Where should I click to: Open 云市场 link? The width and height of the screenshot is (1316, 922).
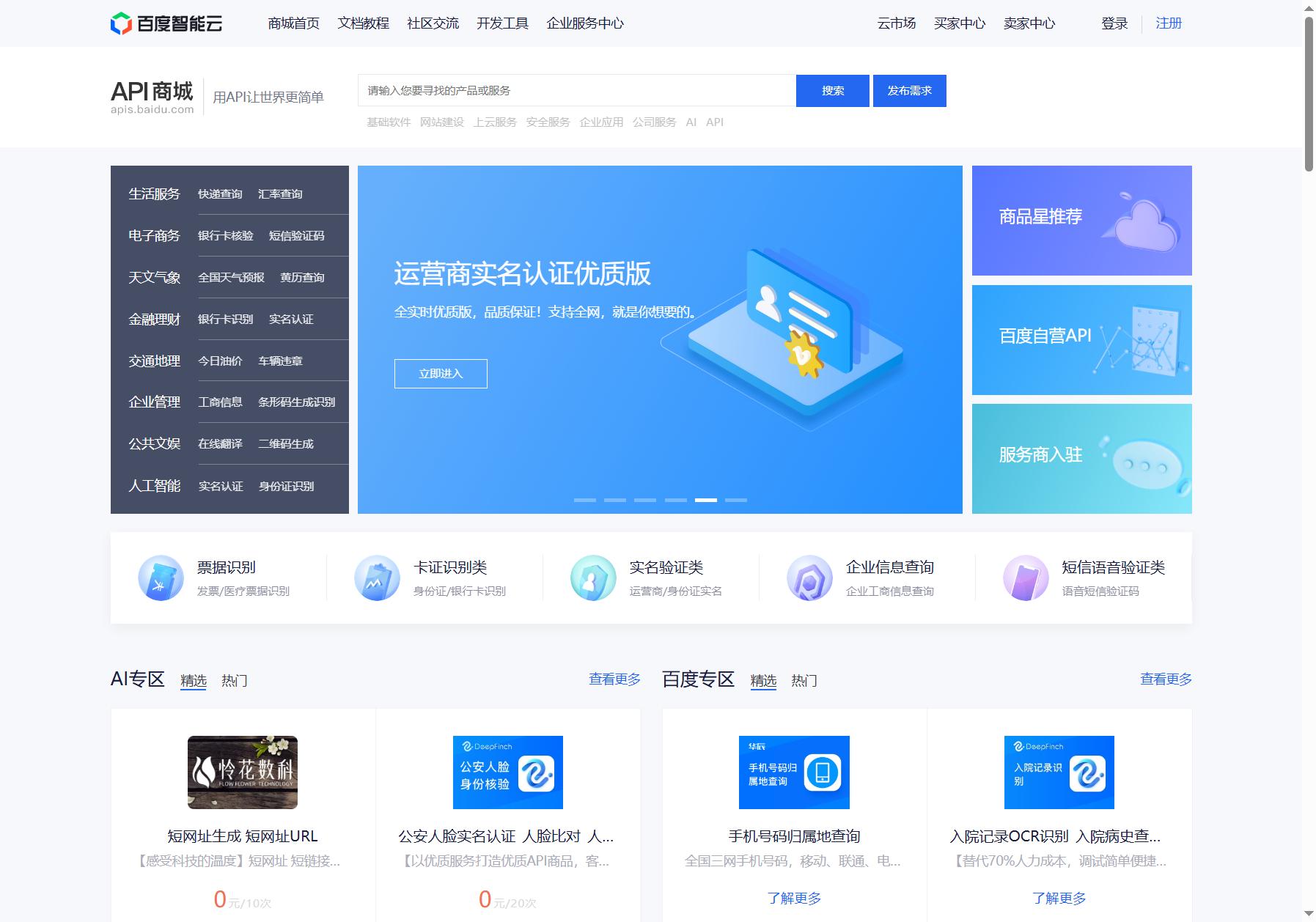[897, 23]
